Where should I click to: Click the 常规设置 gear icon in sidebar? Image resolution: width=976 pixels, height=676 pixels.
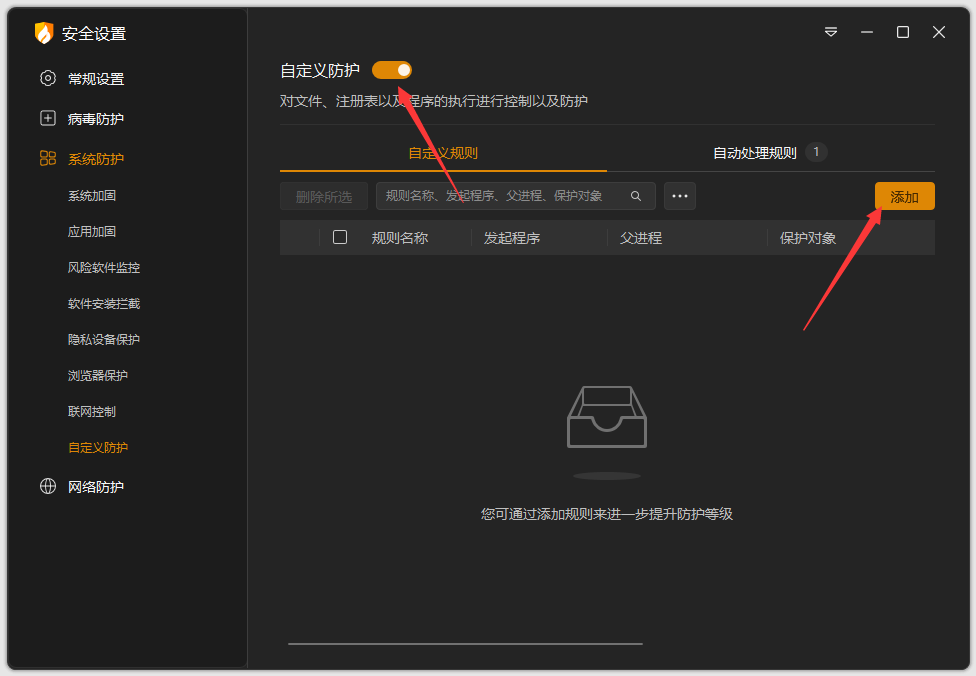(48, 78)
